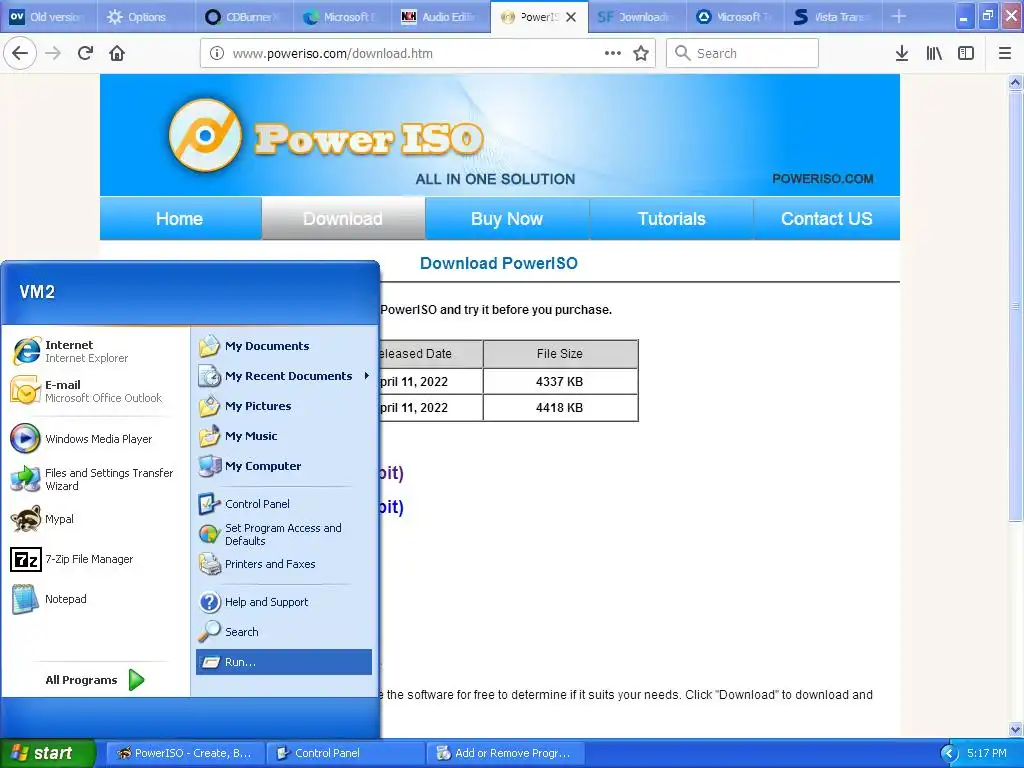
Task: Launch Internet Explorer from Start menu
Action: 95,351
